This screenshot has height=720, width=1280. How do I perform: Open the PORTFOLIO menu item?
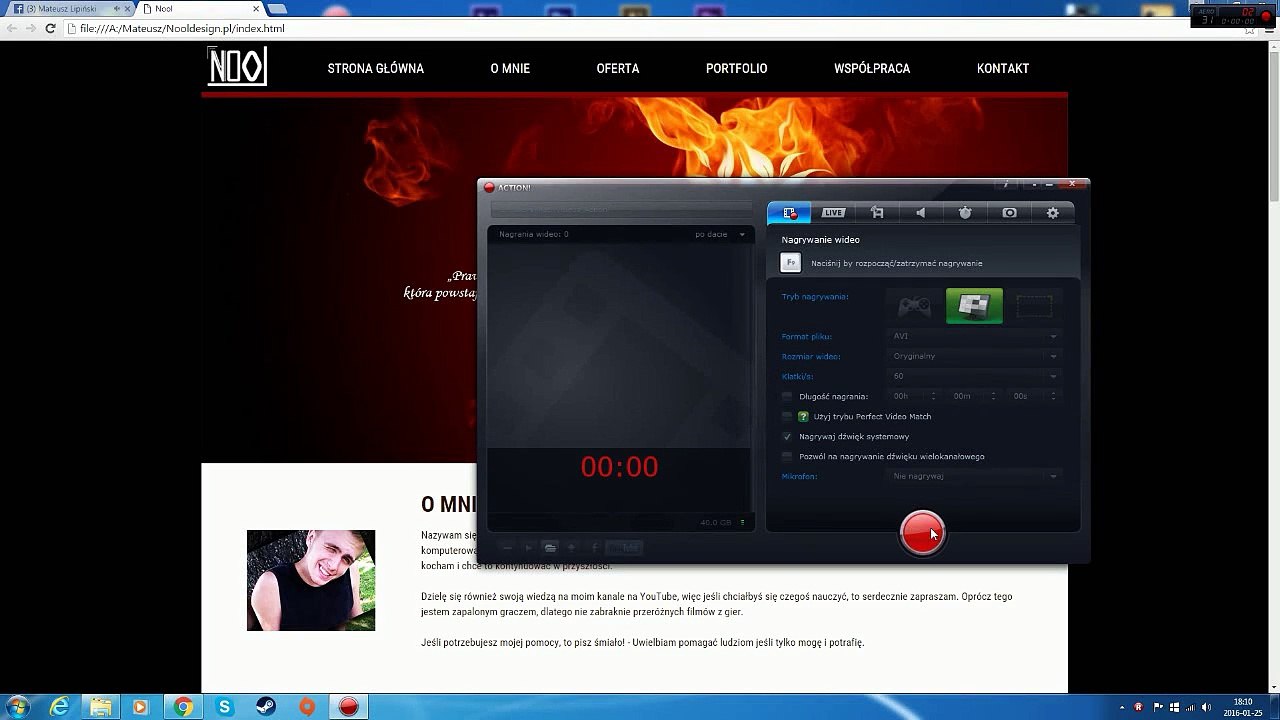737,69
